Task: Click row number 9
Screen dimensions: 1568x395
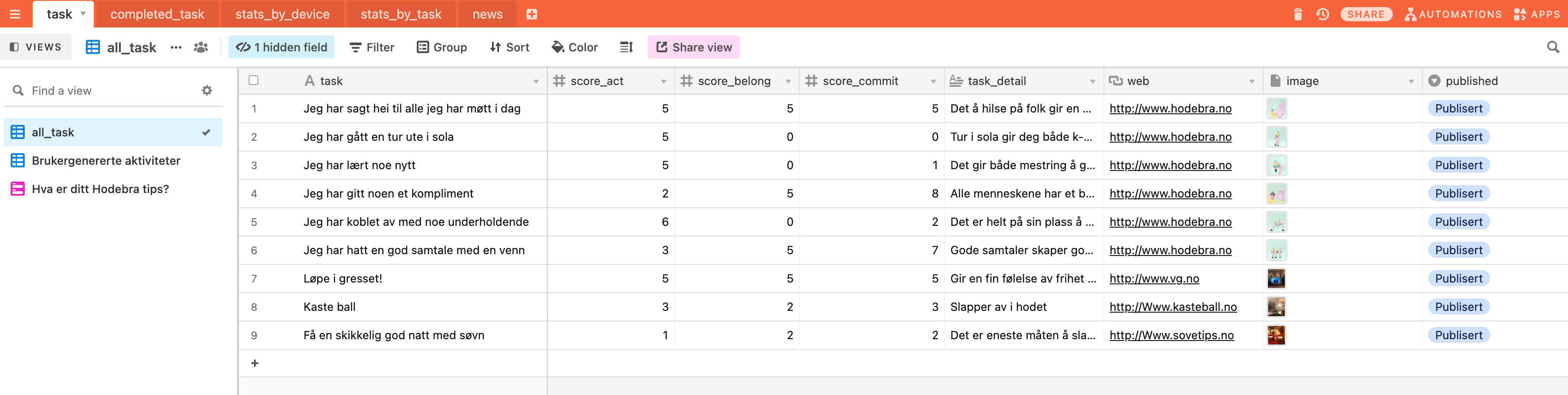Action: click(x=254, y=335)
